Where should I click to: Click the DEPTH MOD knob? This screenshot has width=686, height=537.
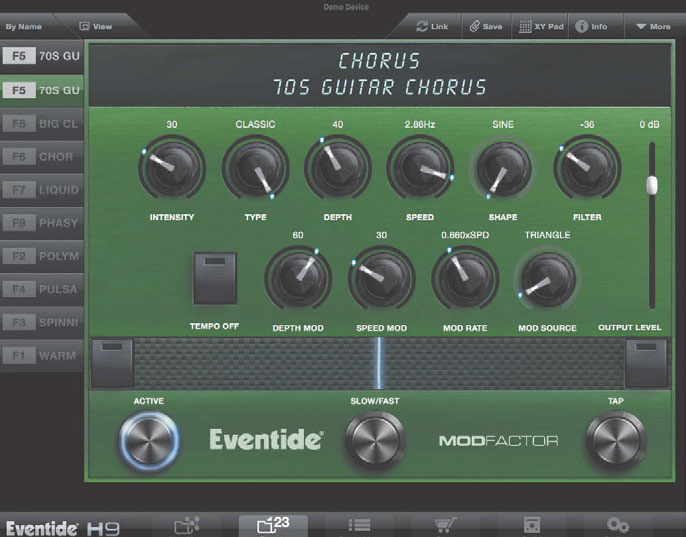coord(298,279)
